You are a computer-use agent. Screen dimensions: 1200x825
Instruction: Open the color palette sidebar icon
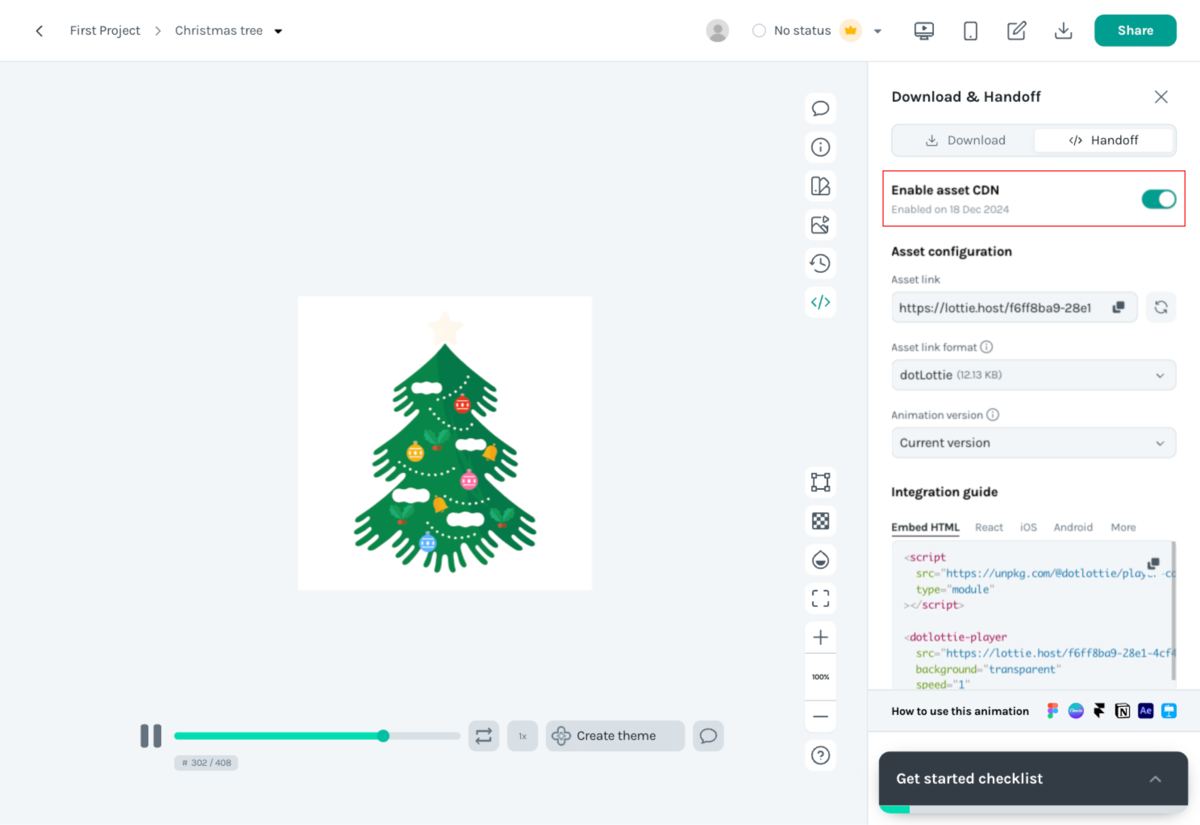coord(820,186)
